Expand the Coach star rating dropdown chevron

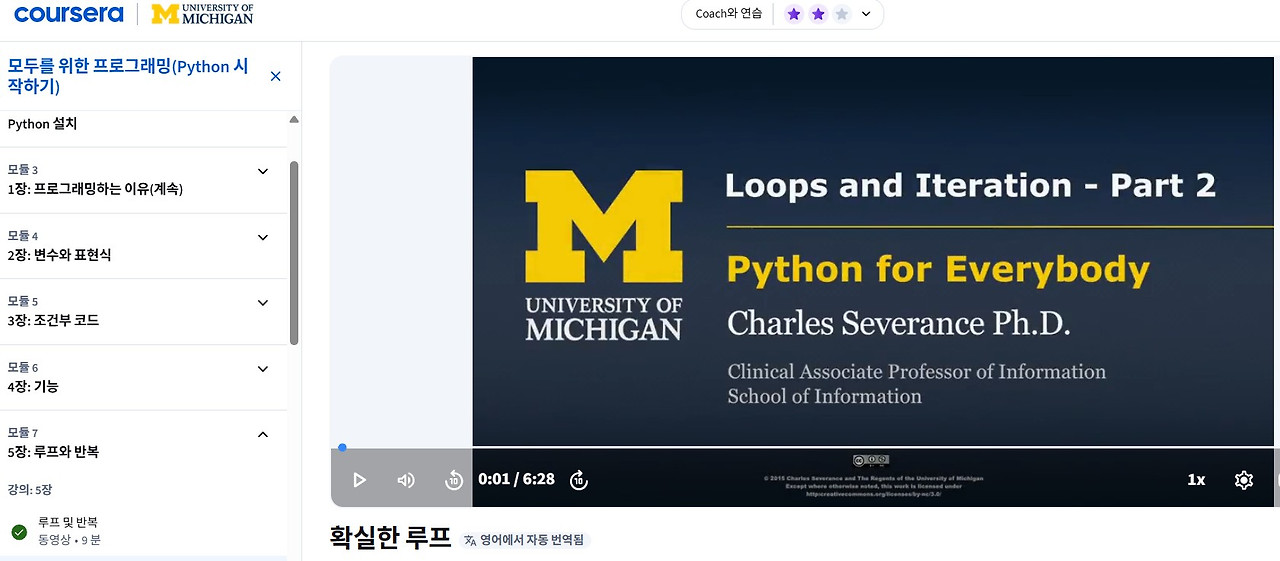point(866,14)
